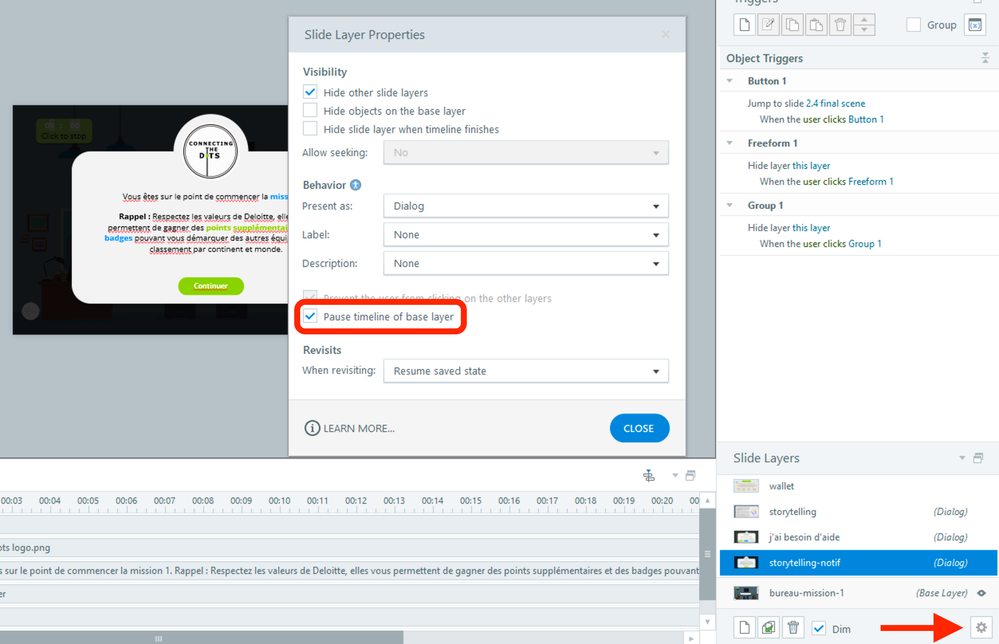The height and width of the screenshot is (644, 999).
Task: Undock the timeline panel
Action: click(x=690, y=476)
